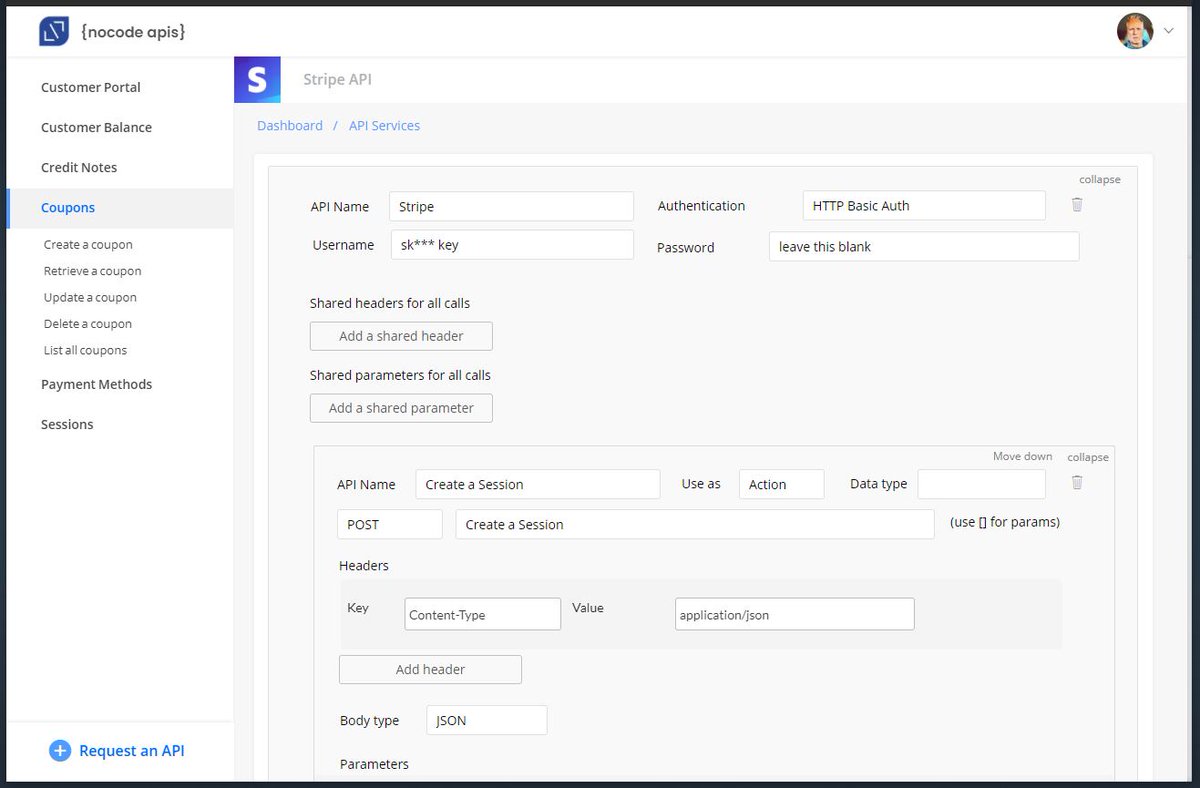Click the Add a shared parameter button

pyautogui.click(x=401, y=408)
